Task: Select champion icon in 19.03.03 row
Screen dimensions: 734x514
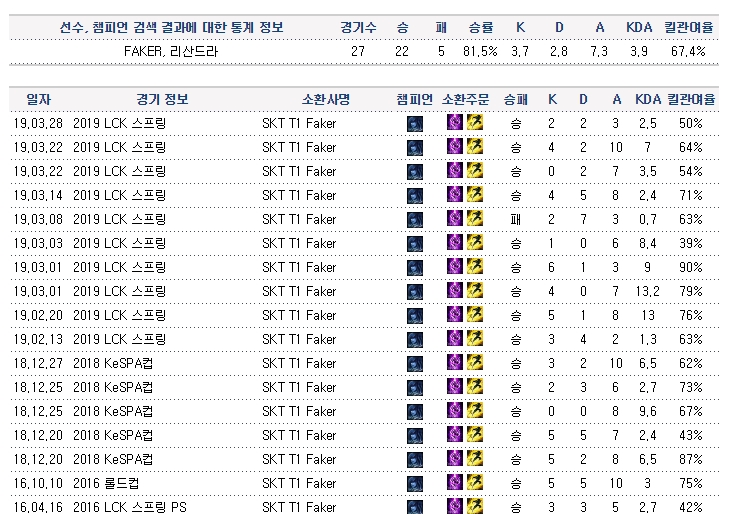Action: click(415, 243)
